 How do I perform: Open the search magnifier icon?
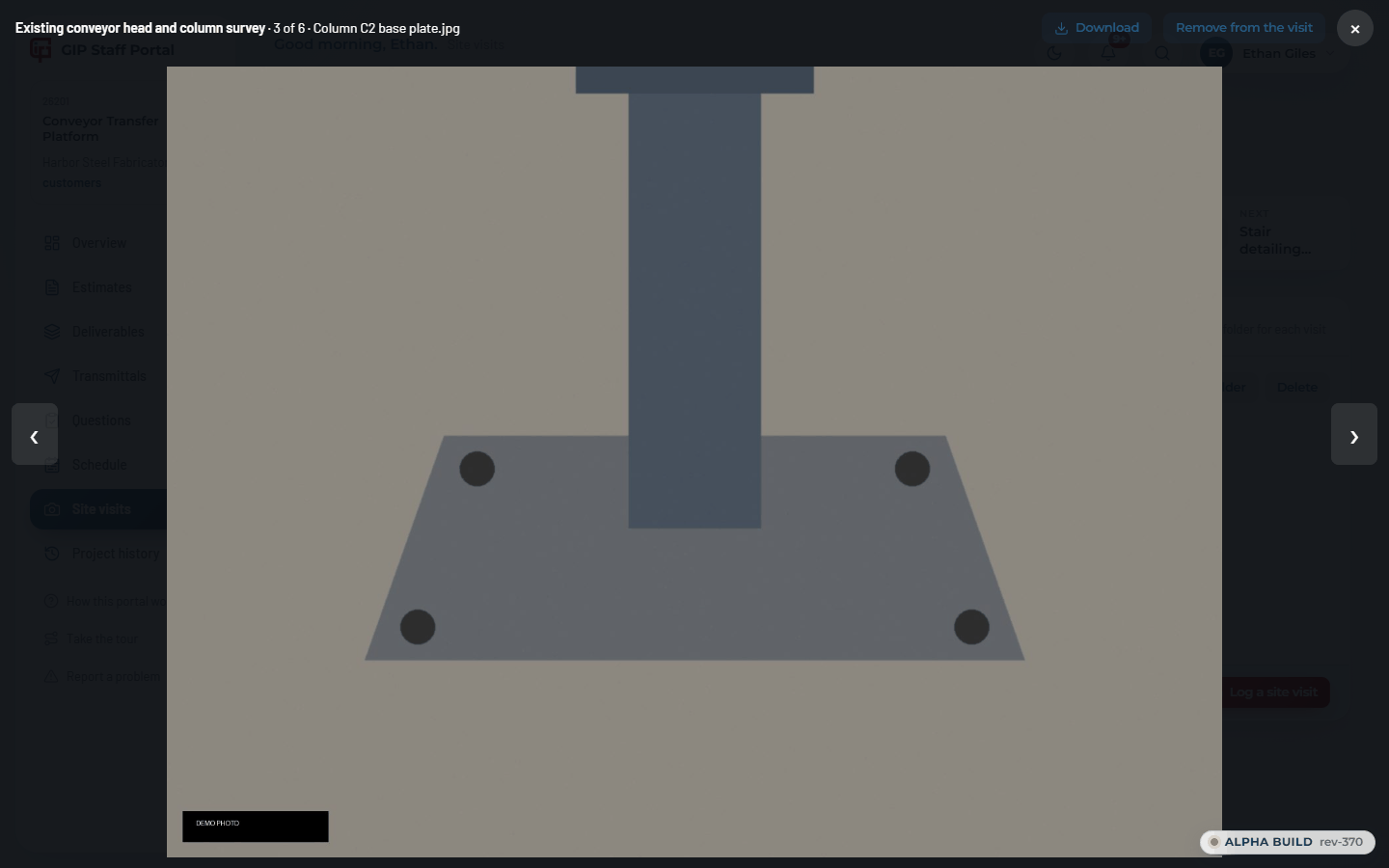click(1162, 53)
